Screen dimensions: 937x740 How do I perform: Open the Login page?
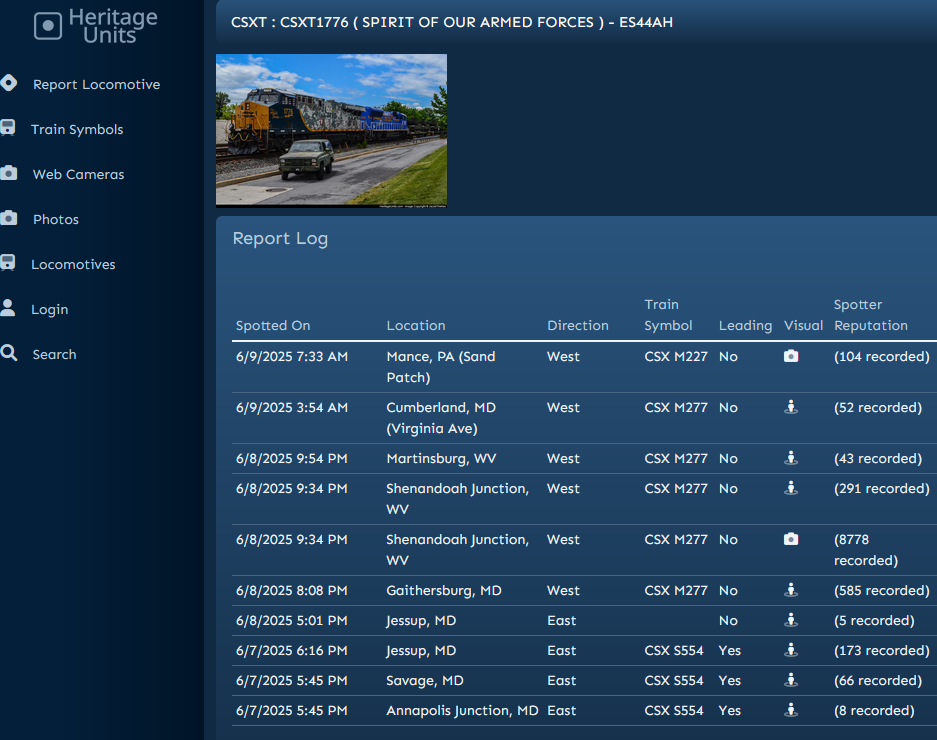click(50, 310)
